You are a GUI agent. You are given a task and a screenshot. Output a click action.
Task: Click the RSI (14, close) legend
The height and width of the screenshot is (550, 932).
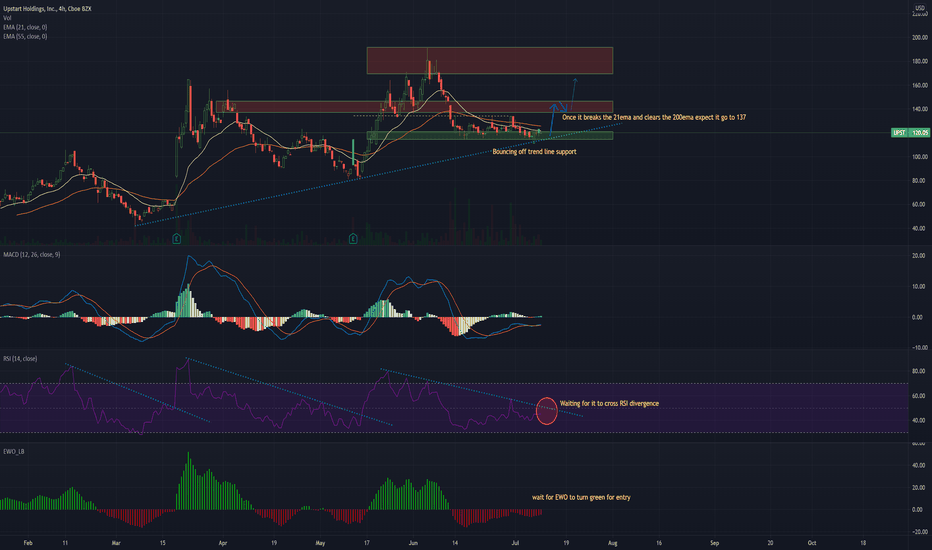coord(20,359)
